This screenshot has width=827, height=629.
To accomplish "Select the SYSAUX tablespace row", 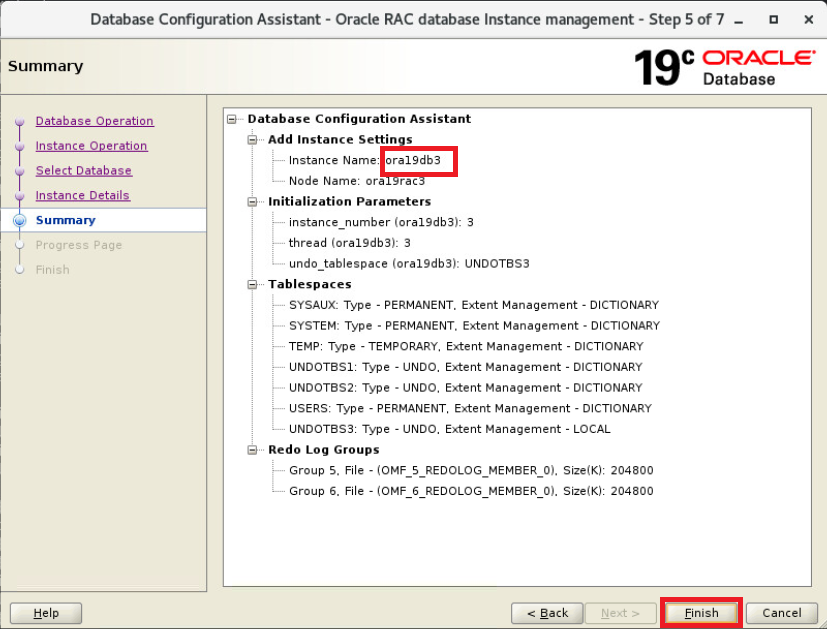I will click(x=474, y=305).
